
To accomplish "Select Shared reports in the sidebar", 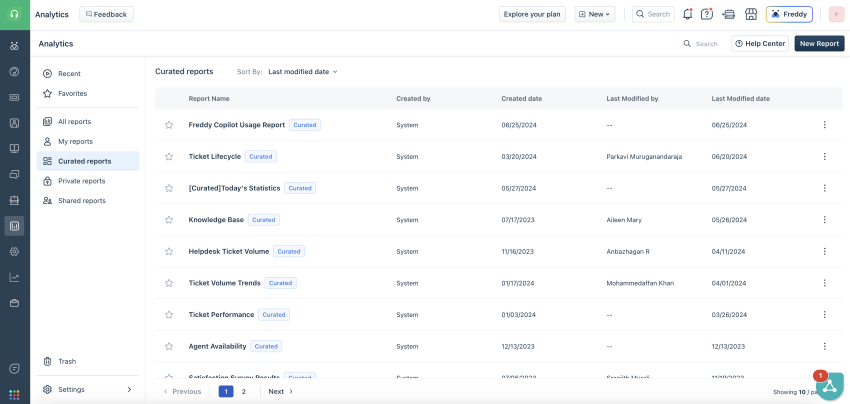I will pos(88,201).
